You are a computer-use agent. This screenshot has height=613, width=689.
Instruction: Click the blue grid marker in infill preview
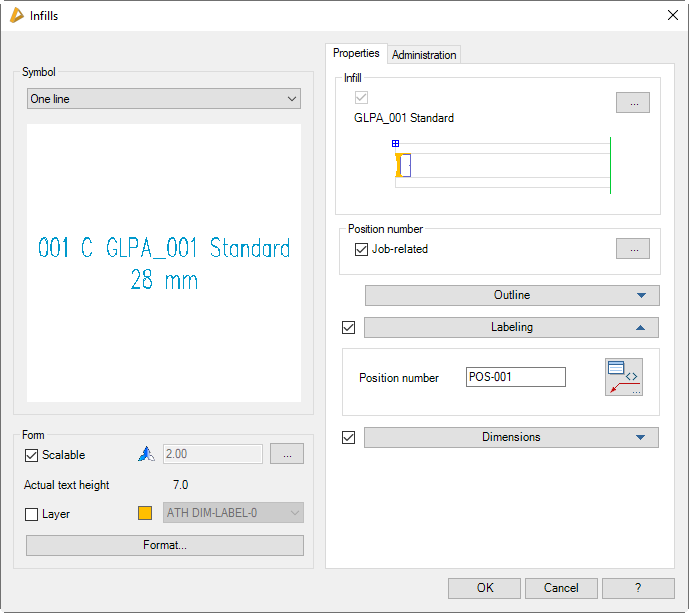click(x=395, y=144)
